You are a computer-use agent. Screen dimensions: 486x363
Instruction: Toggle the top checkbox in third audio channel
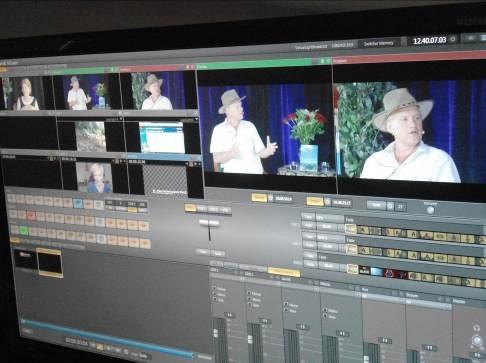tap(285, 304)
